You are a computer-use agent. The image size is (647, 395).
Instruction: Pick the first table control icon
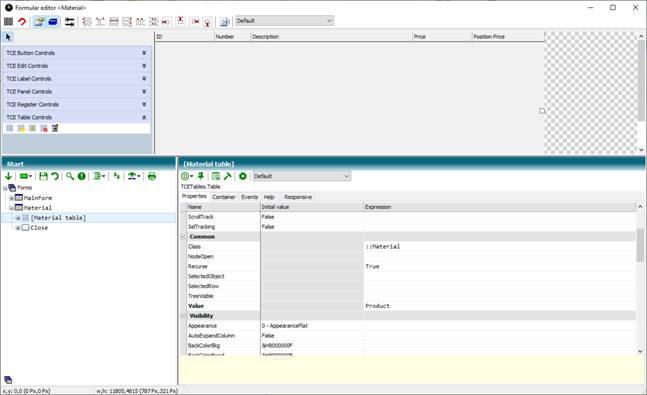coord(9,128)
